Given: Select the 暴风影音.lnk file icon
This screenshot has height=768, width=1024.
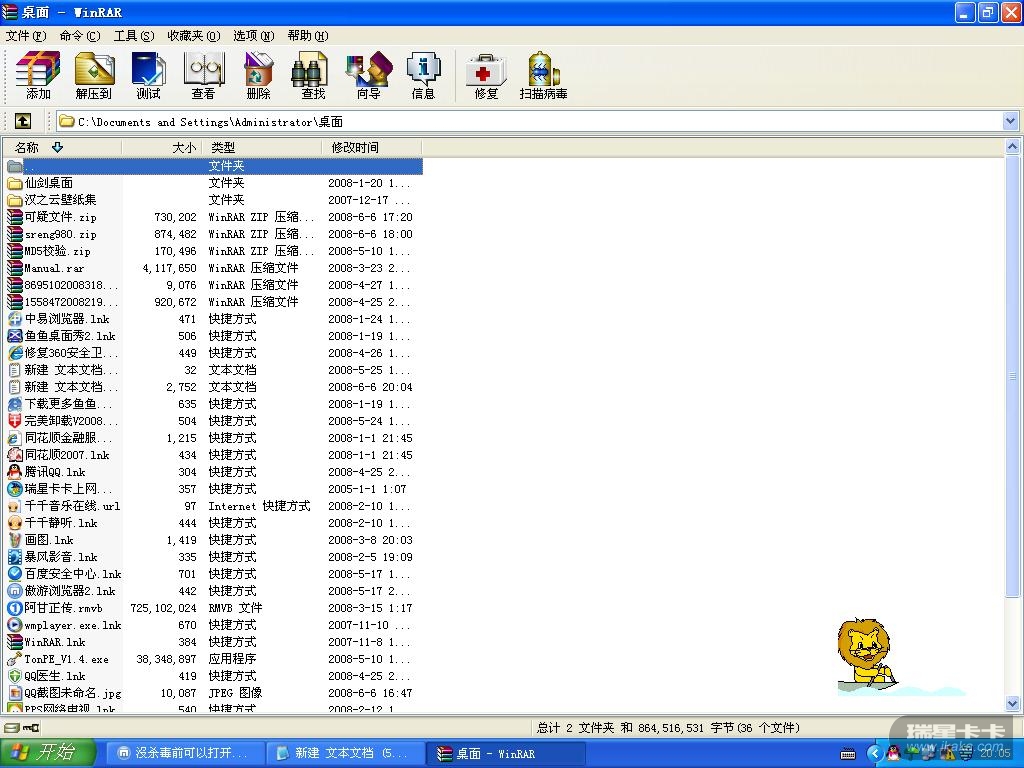Looking at the screenshot, I should coord(14,556).
